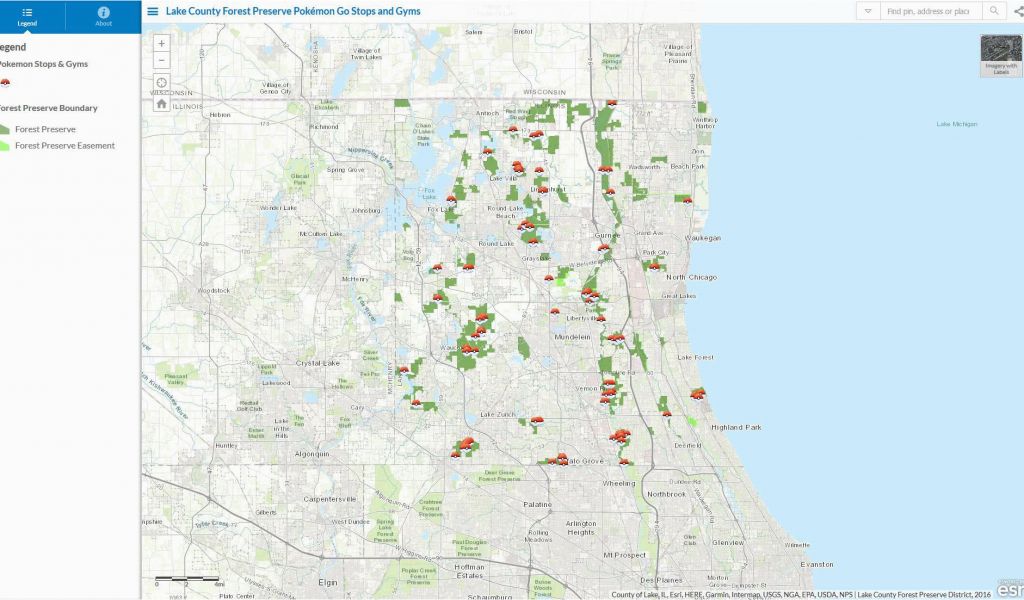Click the Lake Forest label on the map

696,357
